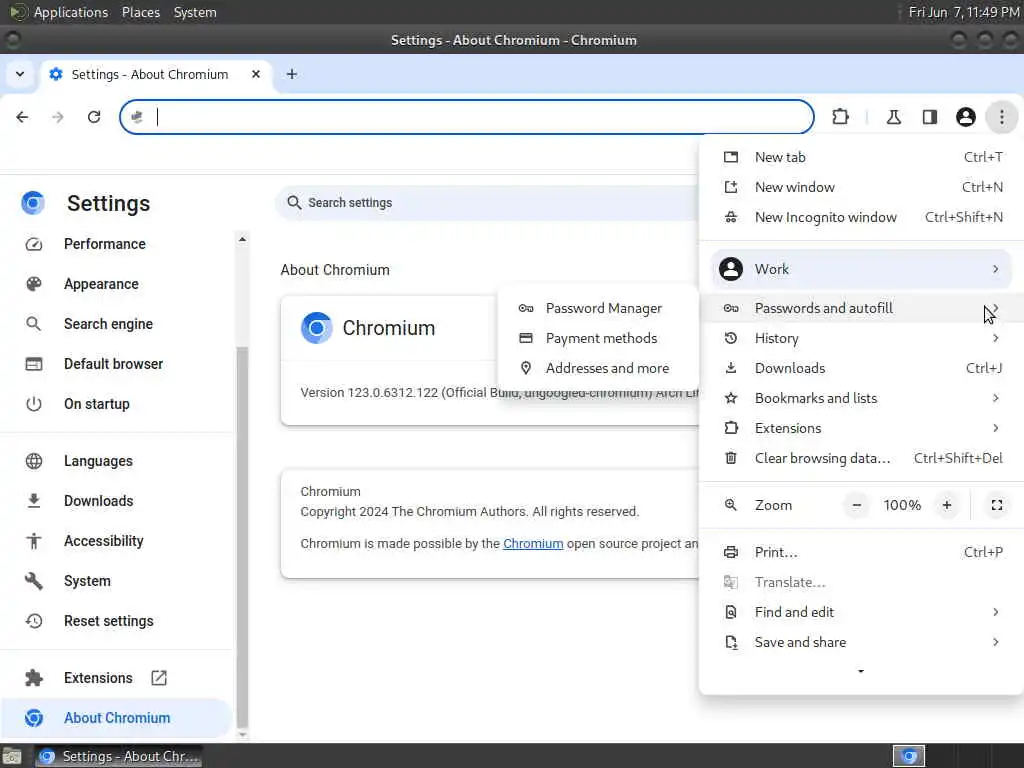Click the site info icon in address bar
Image resolution: width=1024 pixels, height=768 pixels.
coord(137,117)
